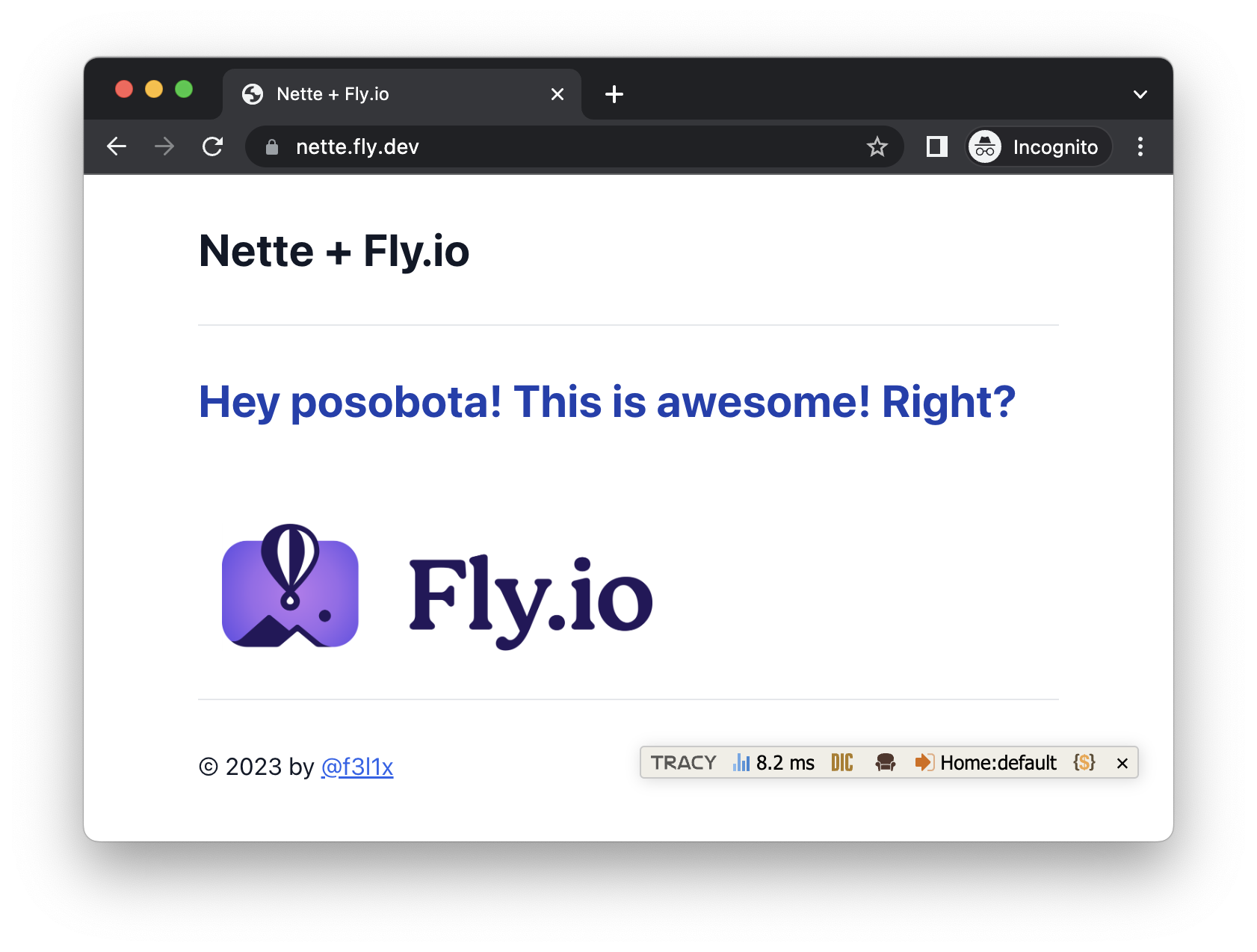Viewport: 1257px width, 952px height.
Task: Click the green maximize window button
Action: coord(184,90)
